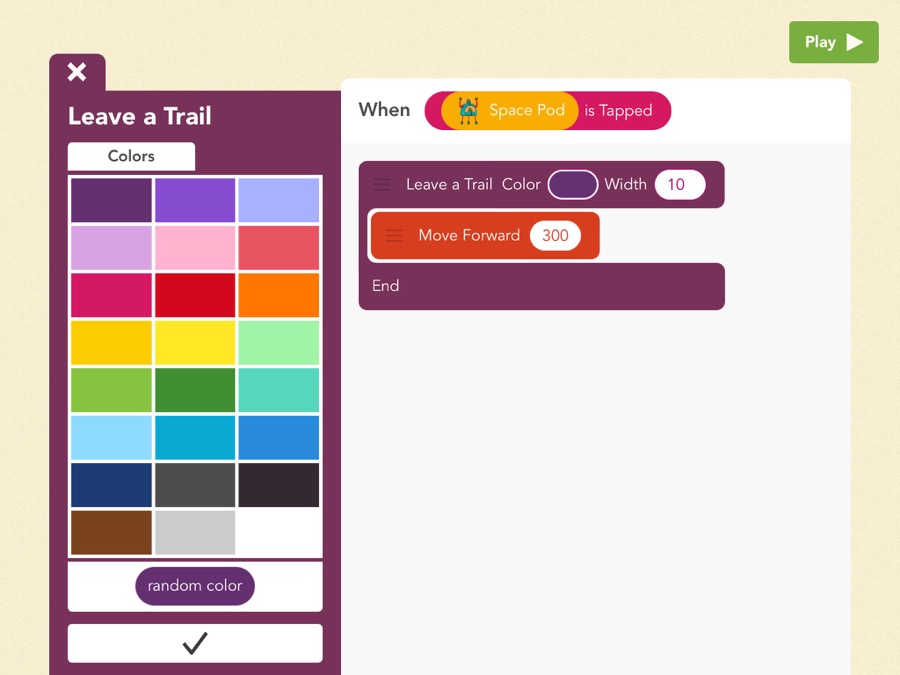The image size is (900, 675).
Task: Grab the Move Forward block handle
Action: click(394, 236)
